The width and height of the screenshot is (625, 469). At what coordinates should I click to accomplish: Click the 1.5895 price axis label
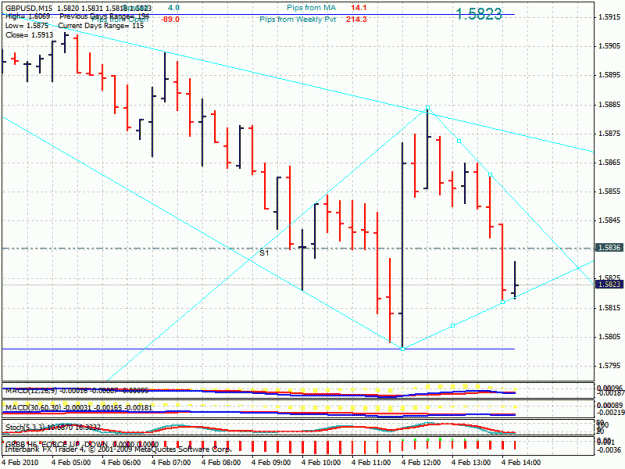(x=610, y=75)
